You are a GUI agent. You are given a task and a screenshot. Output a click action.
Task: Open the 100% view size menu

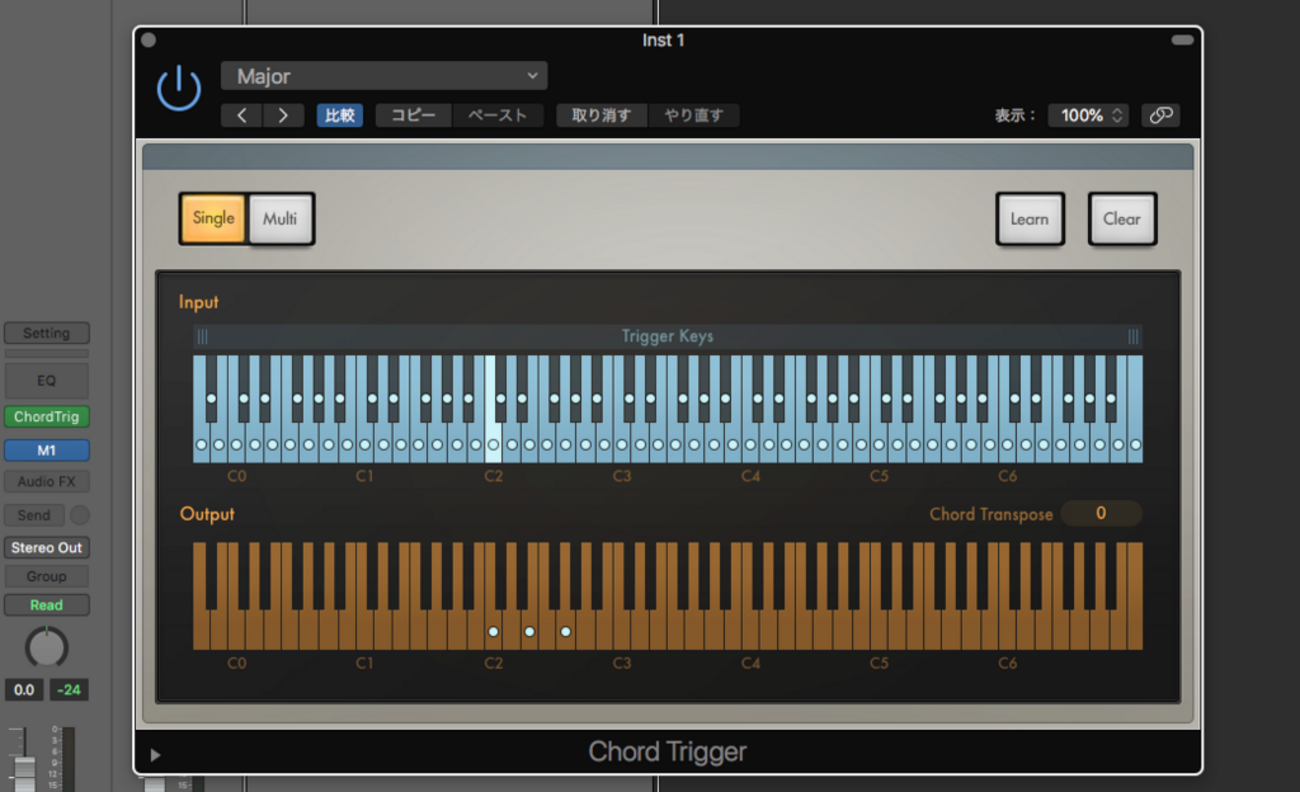1088,115
